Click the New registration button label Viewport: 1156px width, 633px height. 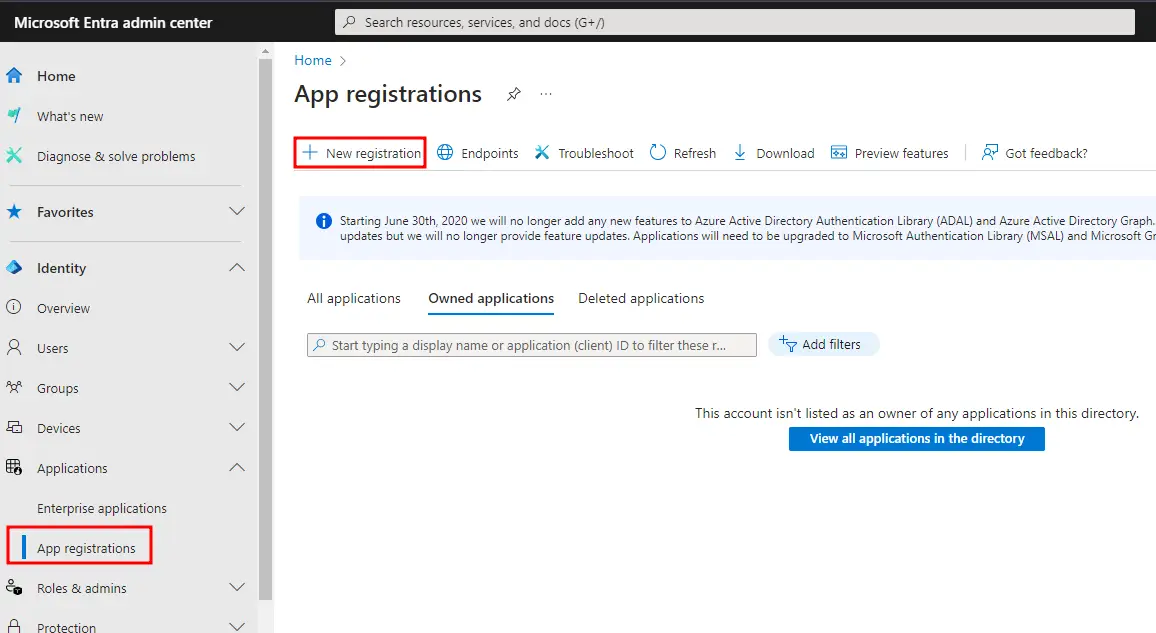373,153
